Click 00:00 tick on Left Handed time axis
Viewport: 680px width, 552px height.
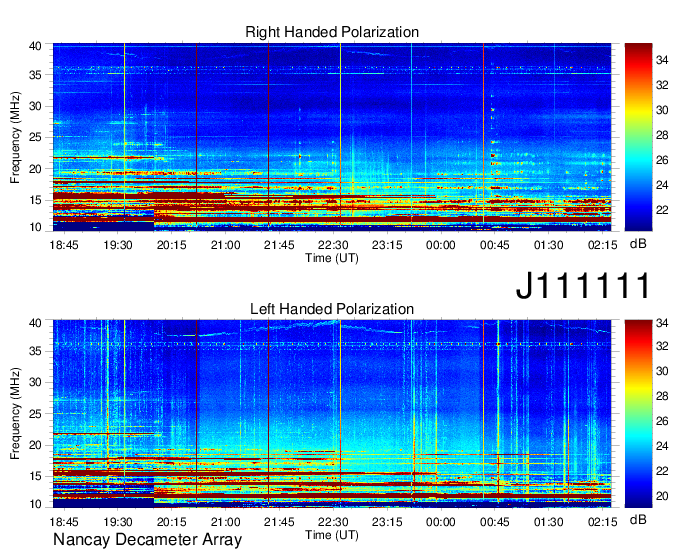tap(441, 522)
